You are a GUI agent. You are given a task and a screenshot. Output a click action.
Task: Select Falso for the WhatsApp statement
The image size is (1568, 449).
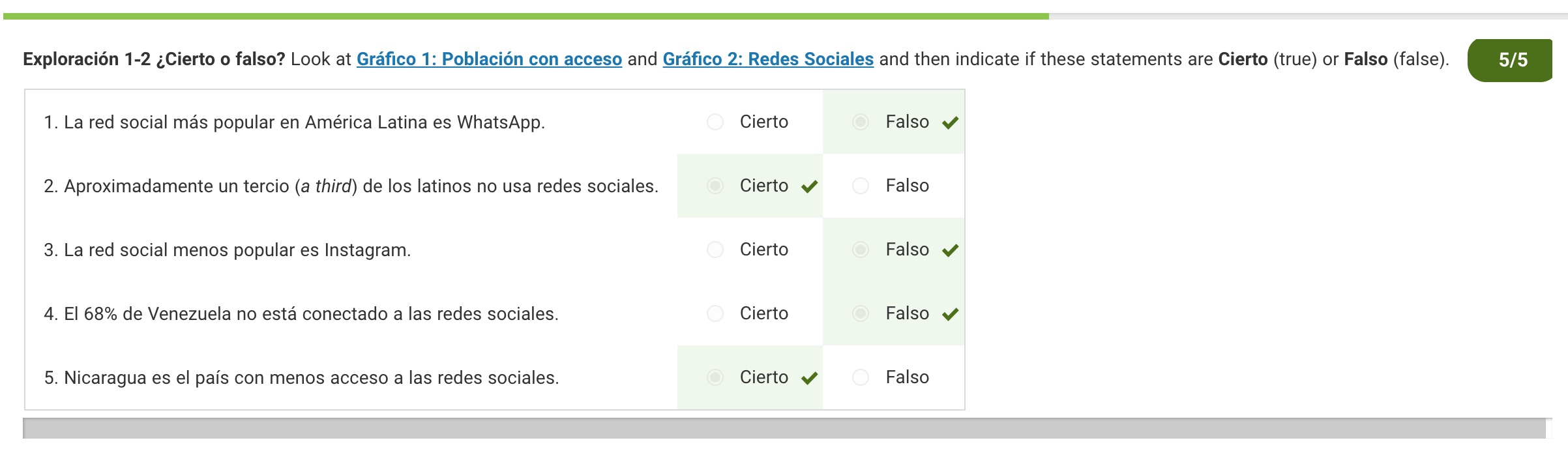861,122
